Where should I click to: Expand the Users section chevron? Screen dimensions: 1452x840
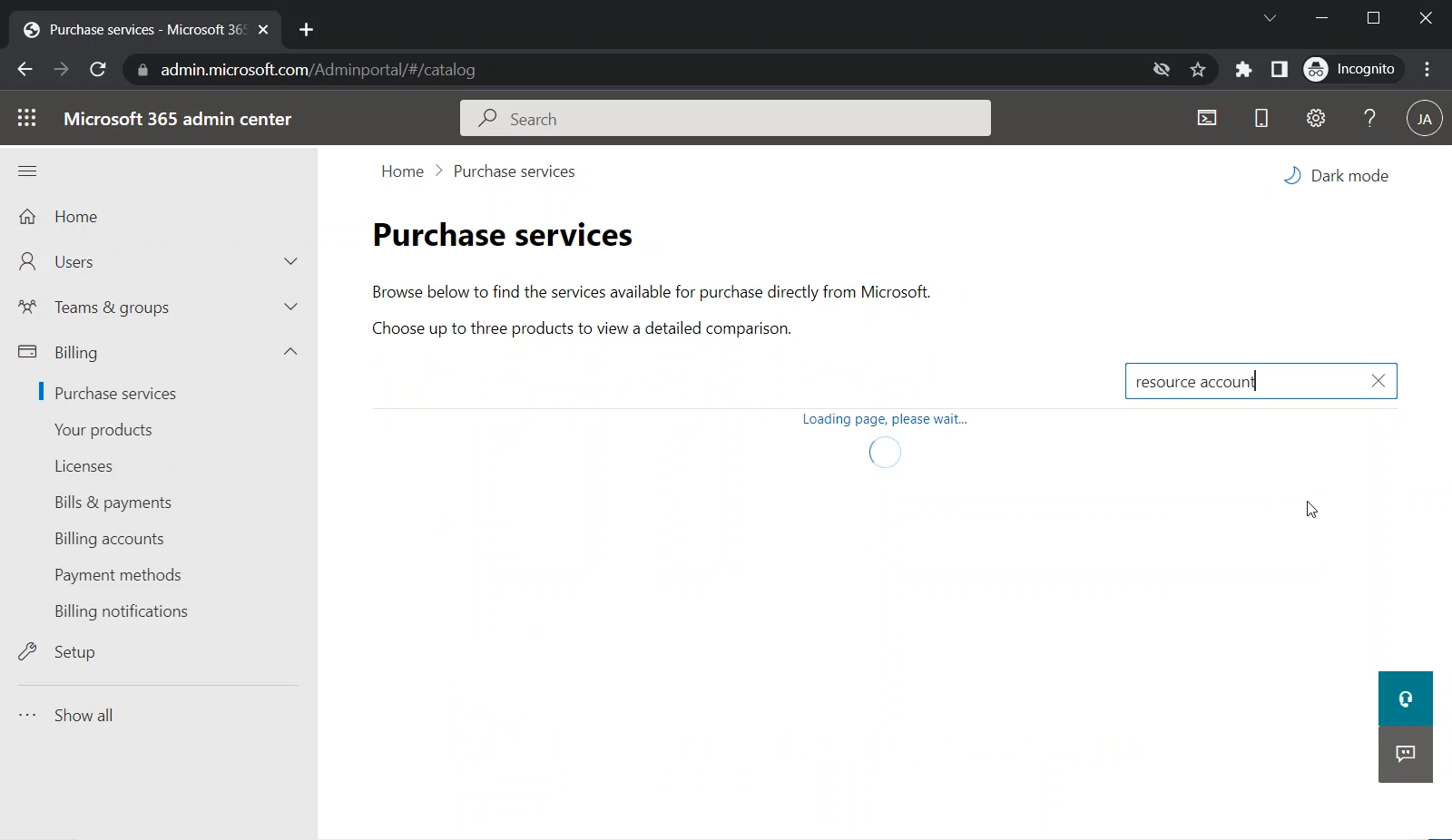pyautogui.click(x=290, y=261)
